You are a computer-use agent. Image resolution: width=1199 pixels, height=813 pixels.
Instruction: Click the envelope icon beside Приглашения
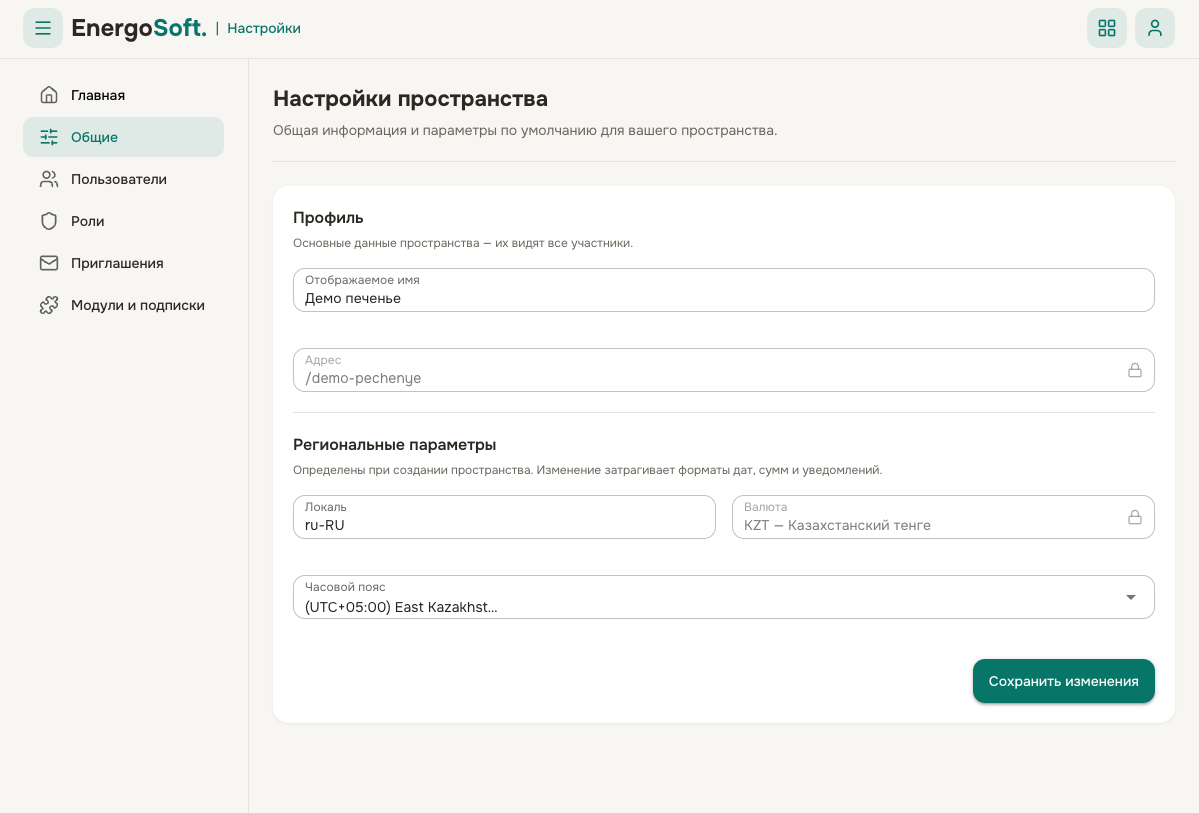49,263
